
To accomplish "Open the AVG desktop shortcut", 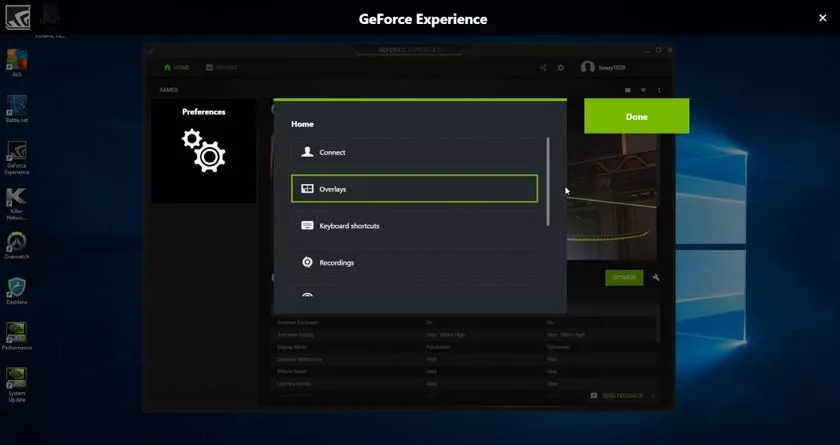I will [17, 63].
